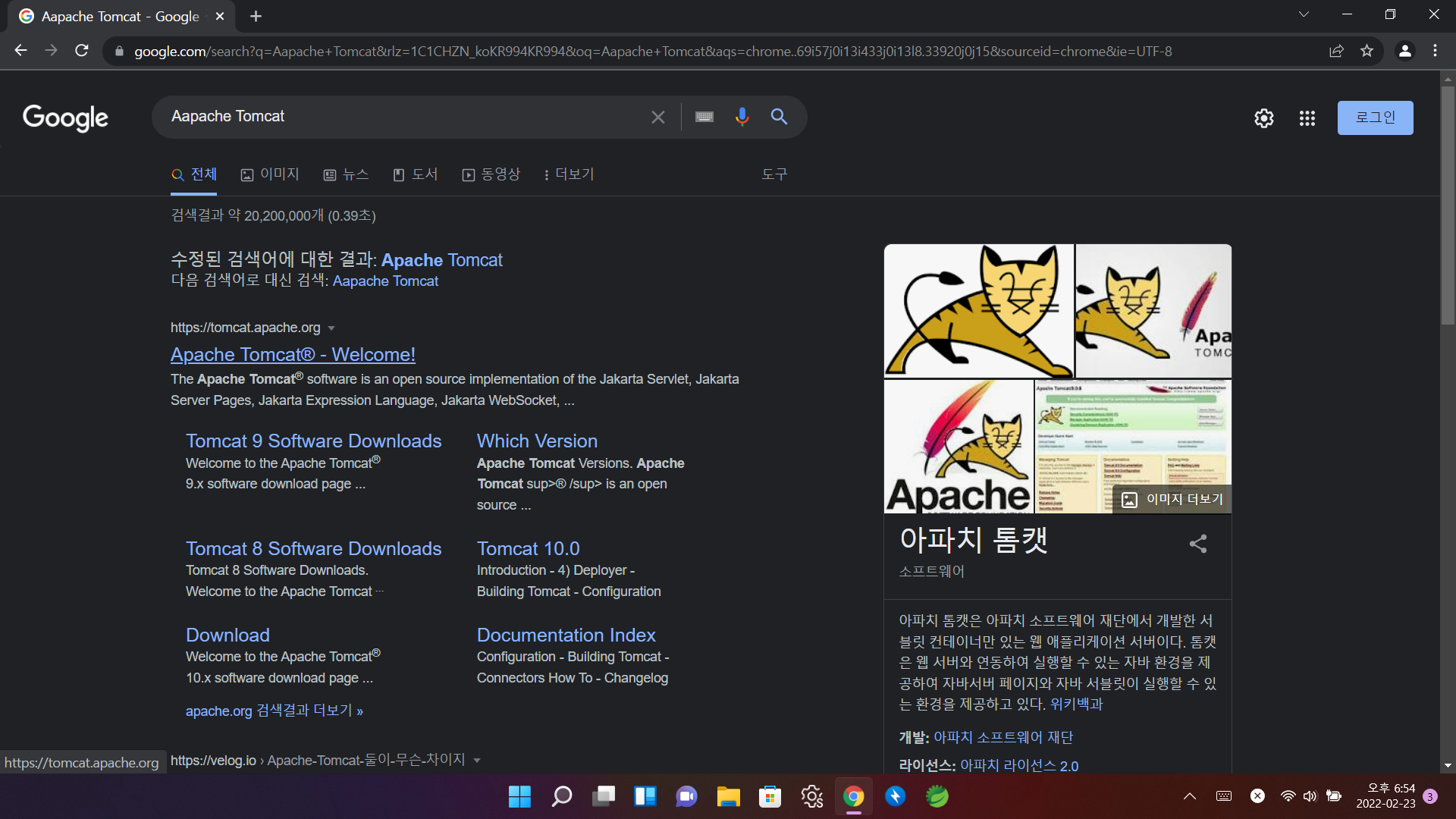Click the 이미지 더보기 thumbnail overlay
Image resolution: width=1456 pixels, height=819 pixels.
(x=1173, y=499)
